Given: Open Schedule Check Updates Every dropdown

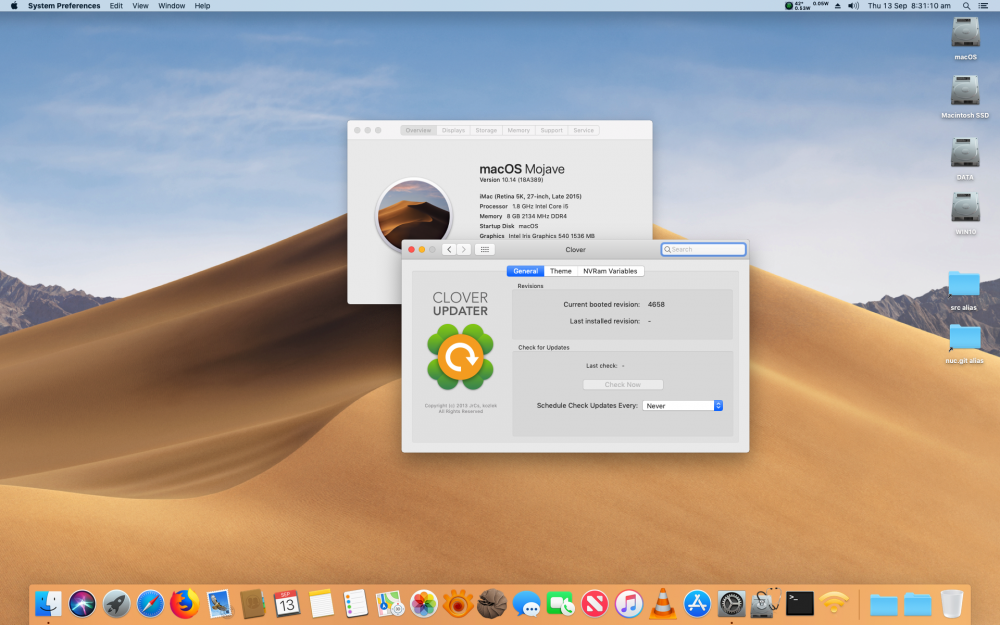Looking at the screenshot, I should pyautogui.click(x=682, y=406).
